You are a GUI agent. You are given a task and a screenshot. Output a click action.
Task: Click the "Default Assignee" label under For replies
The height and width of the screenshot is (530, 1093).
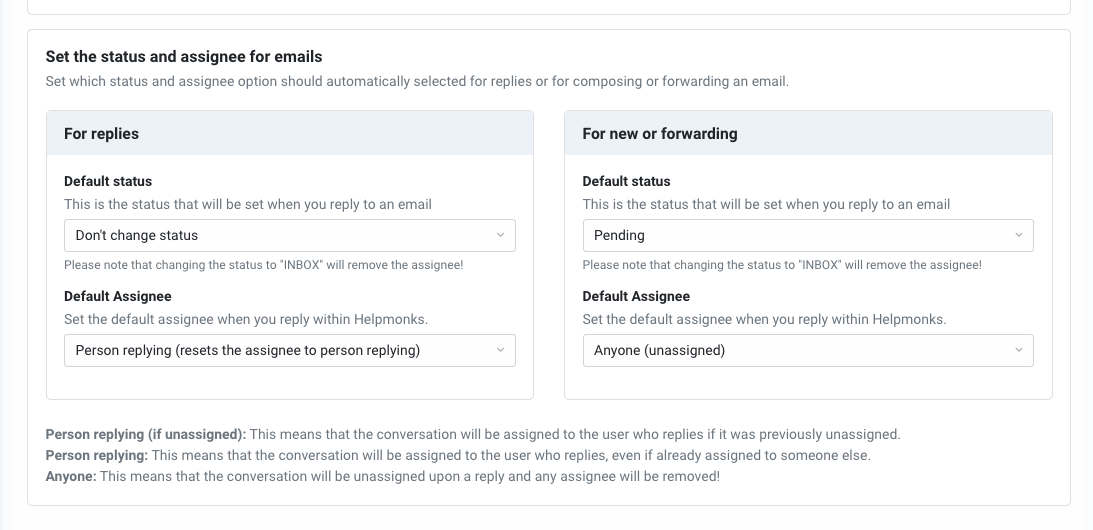click(x=118, y=296)
